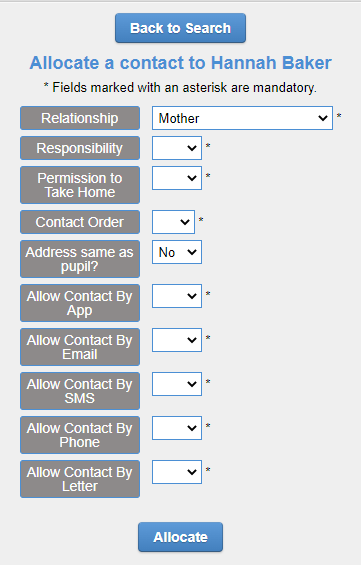The width and height of the screenshot is (361, 565).
Task: Click the Allow Contact By Letter label
Action: tap(80, 479)
